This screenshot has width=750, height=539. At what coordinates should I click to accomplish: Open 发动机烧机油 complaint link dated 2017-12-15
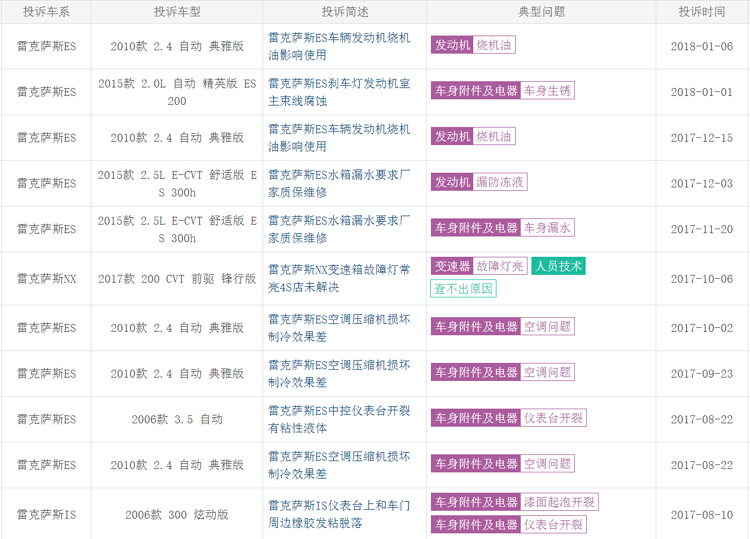tap(339, 138)
